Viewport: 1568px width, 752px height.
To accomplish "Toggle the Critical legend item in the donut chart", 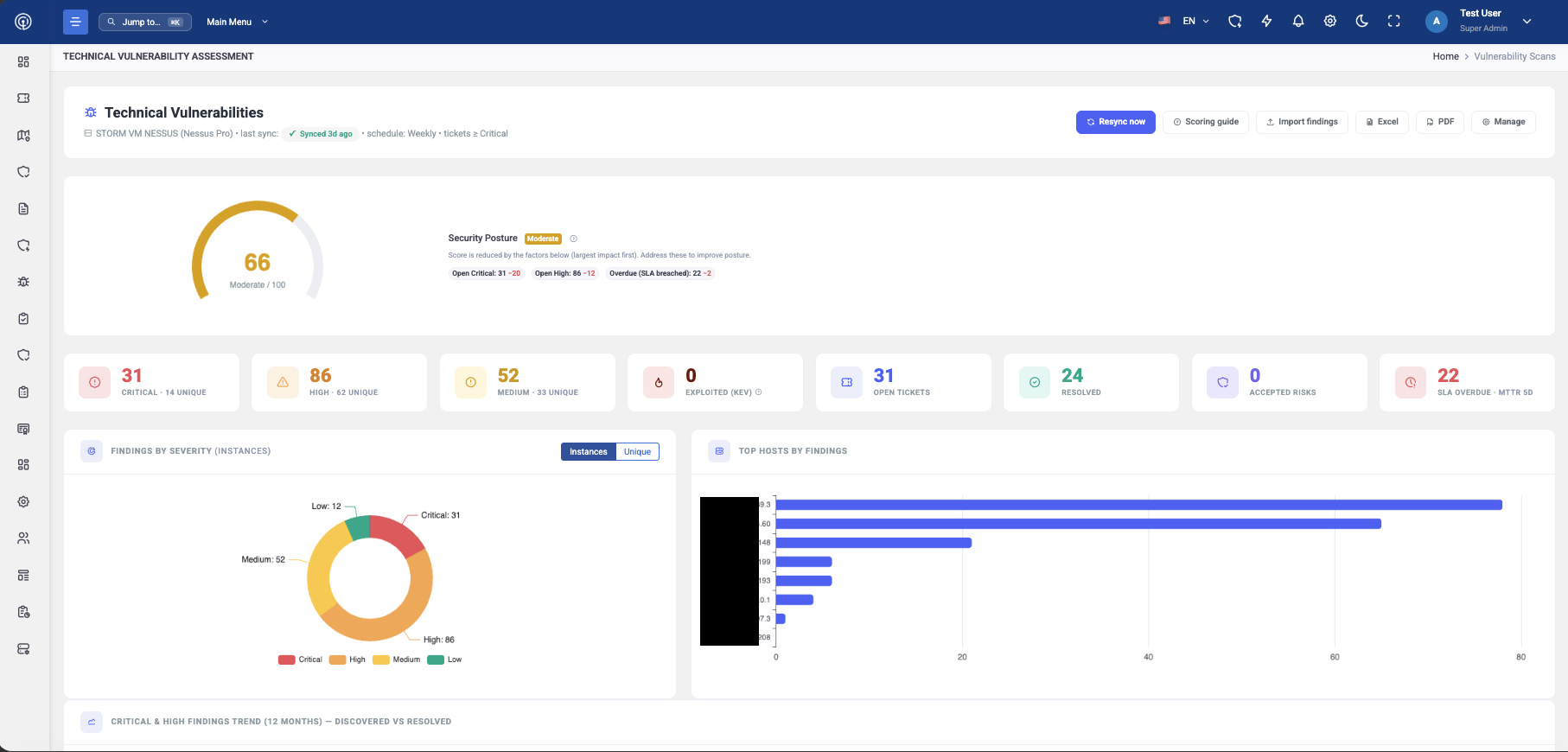I will (x=300, y=660).
